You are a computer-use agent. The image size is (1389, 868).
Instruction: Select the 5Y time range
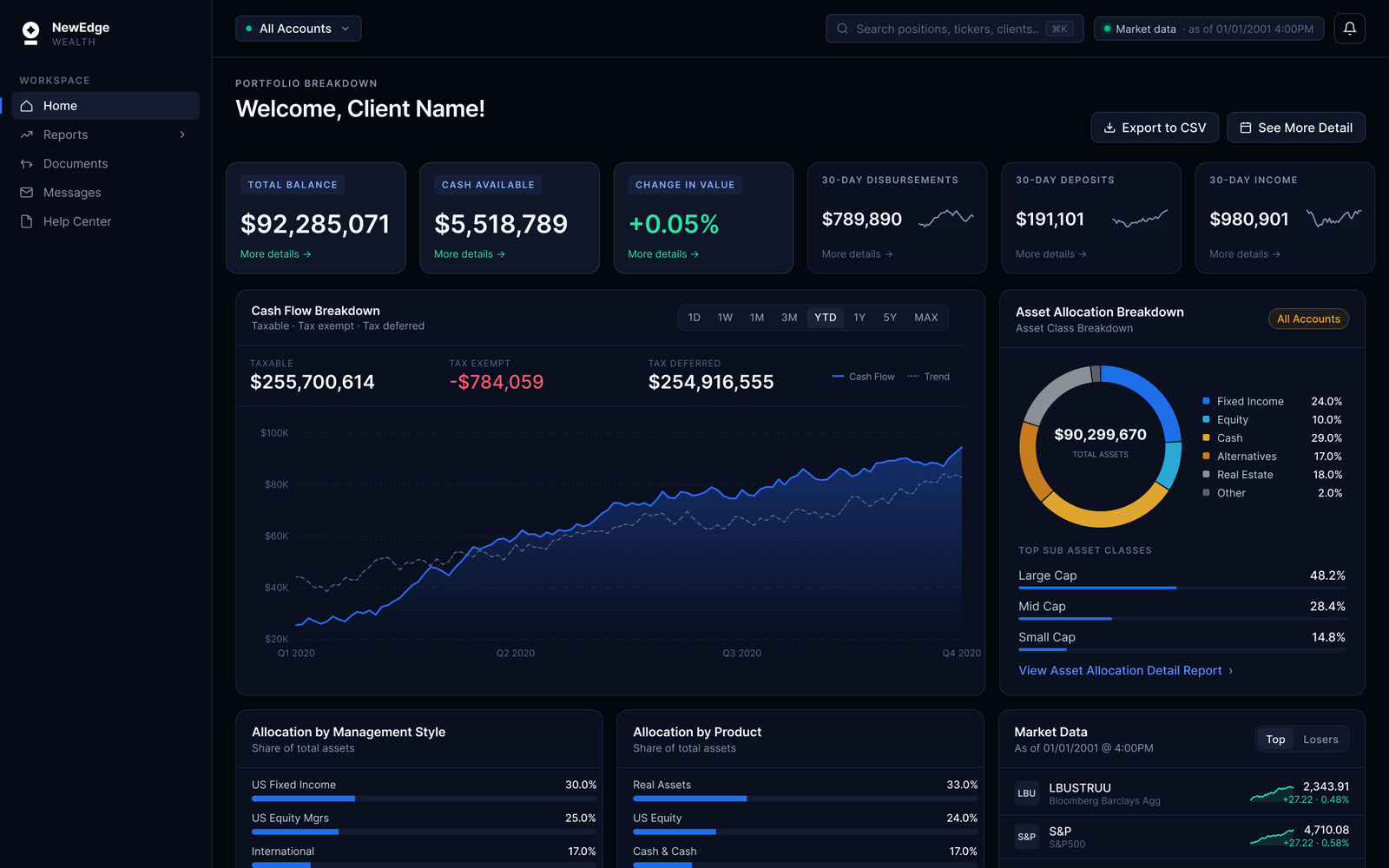click(x=890, y=318)
